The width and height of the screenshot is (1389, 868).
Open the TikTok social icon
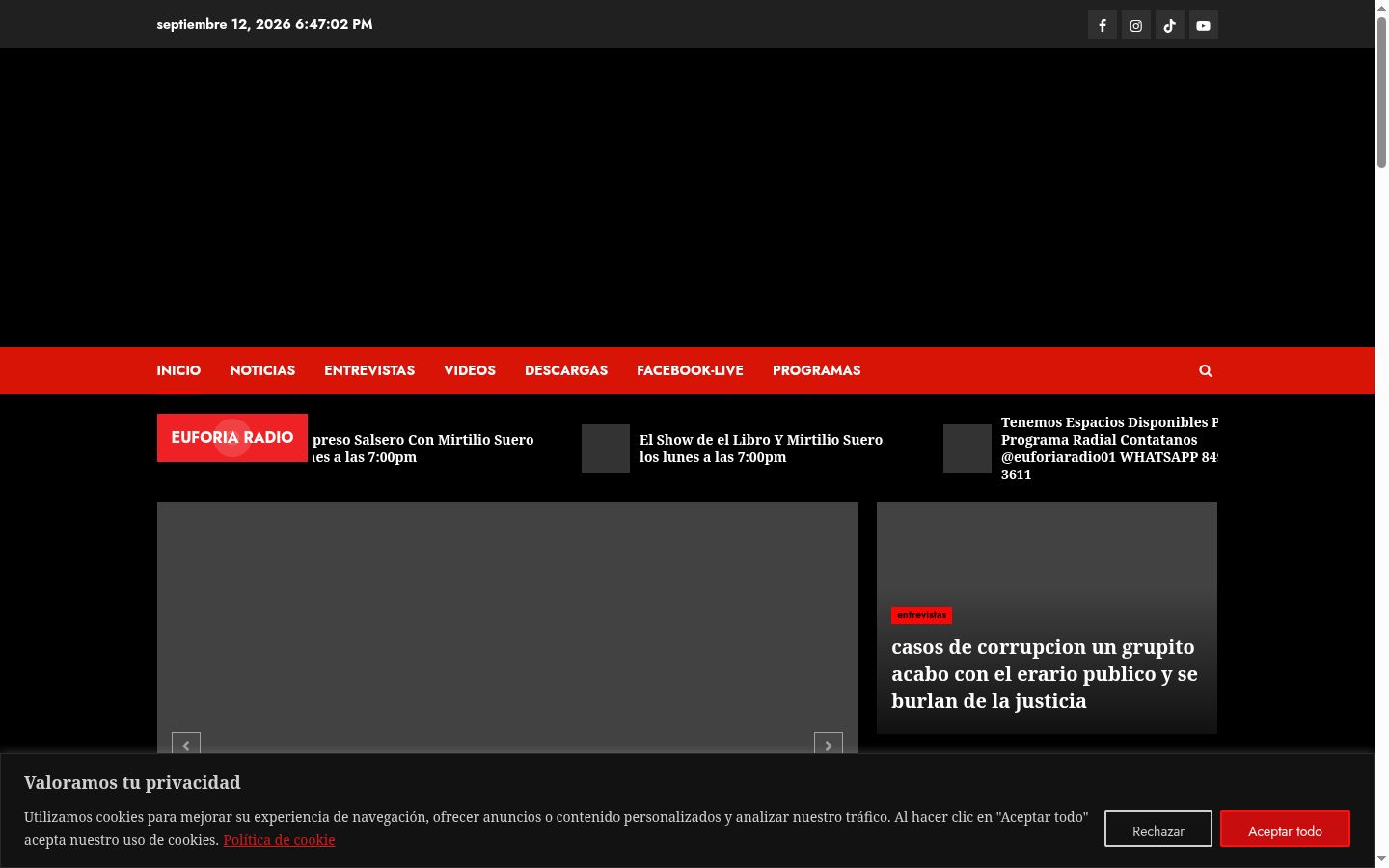[x=1170, y=25]
